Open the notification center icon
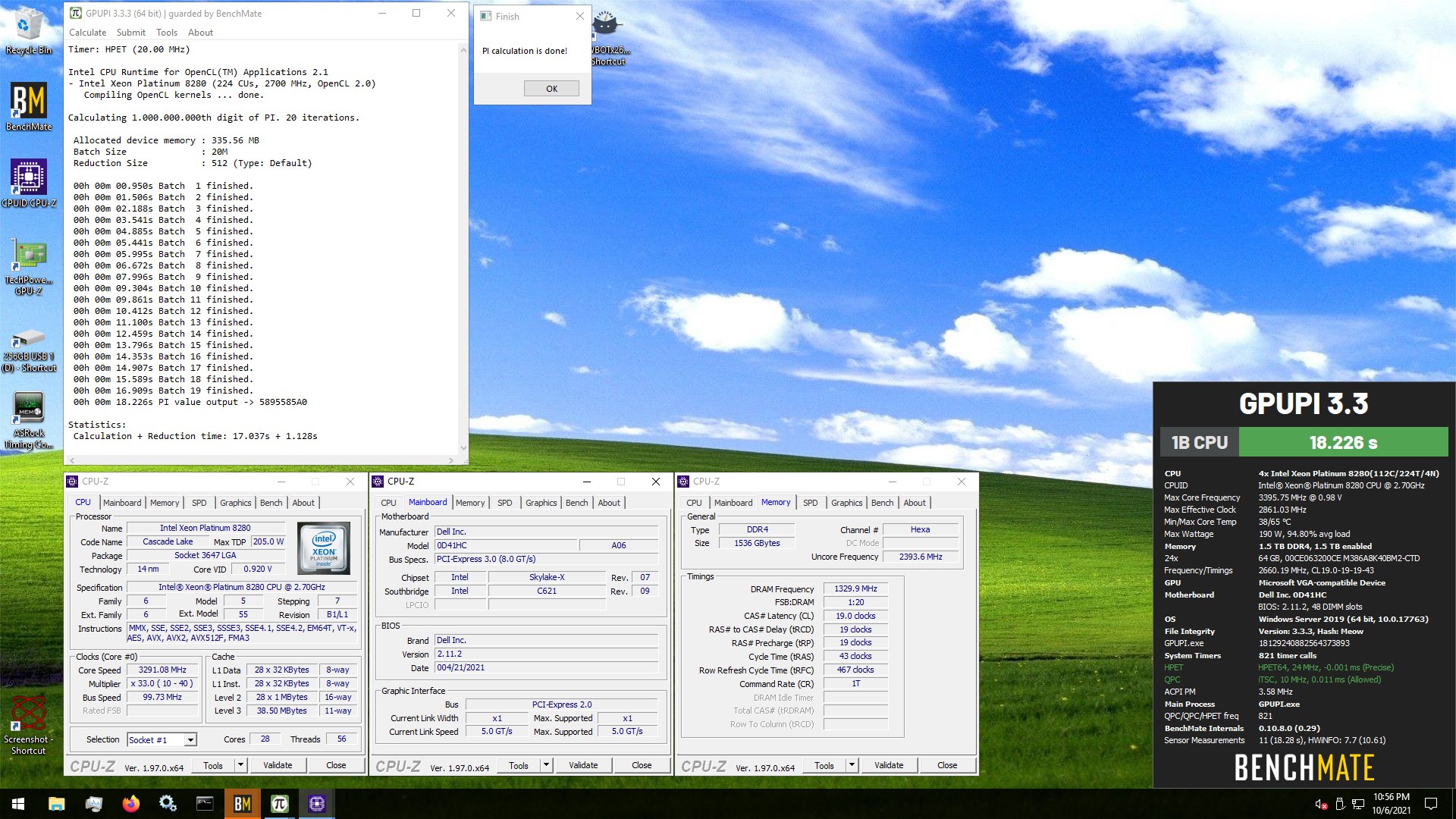The height and width of the screenshot is (819, 1456). (1431, 804)
